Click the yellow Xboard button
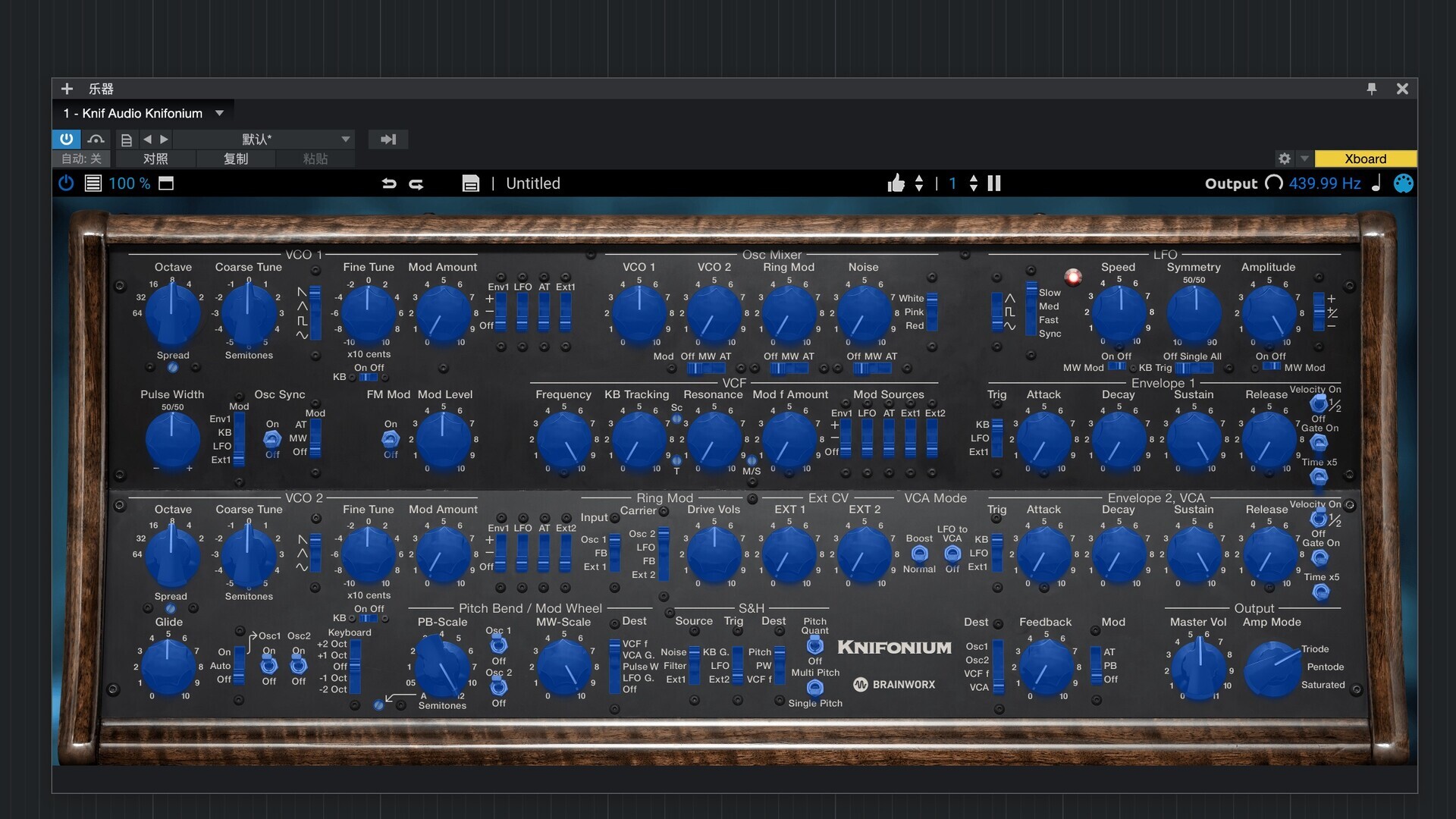The width and height of the screenshot is (1456, 819). 1366,158
